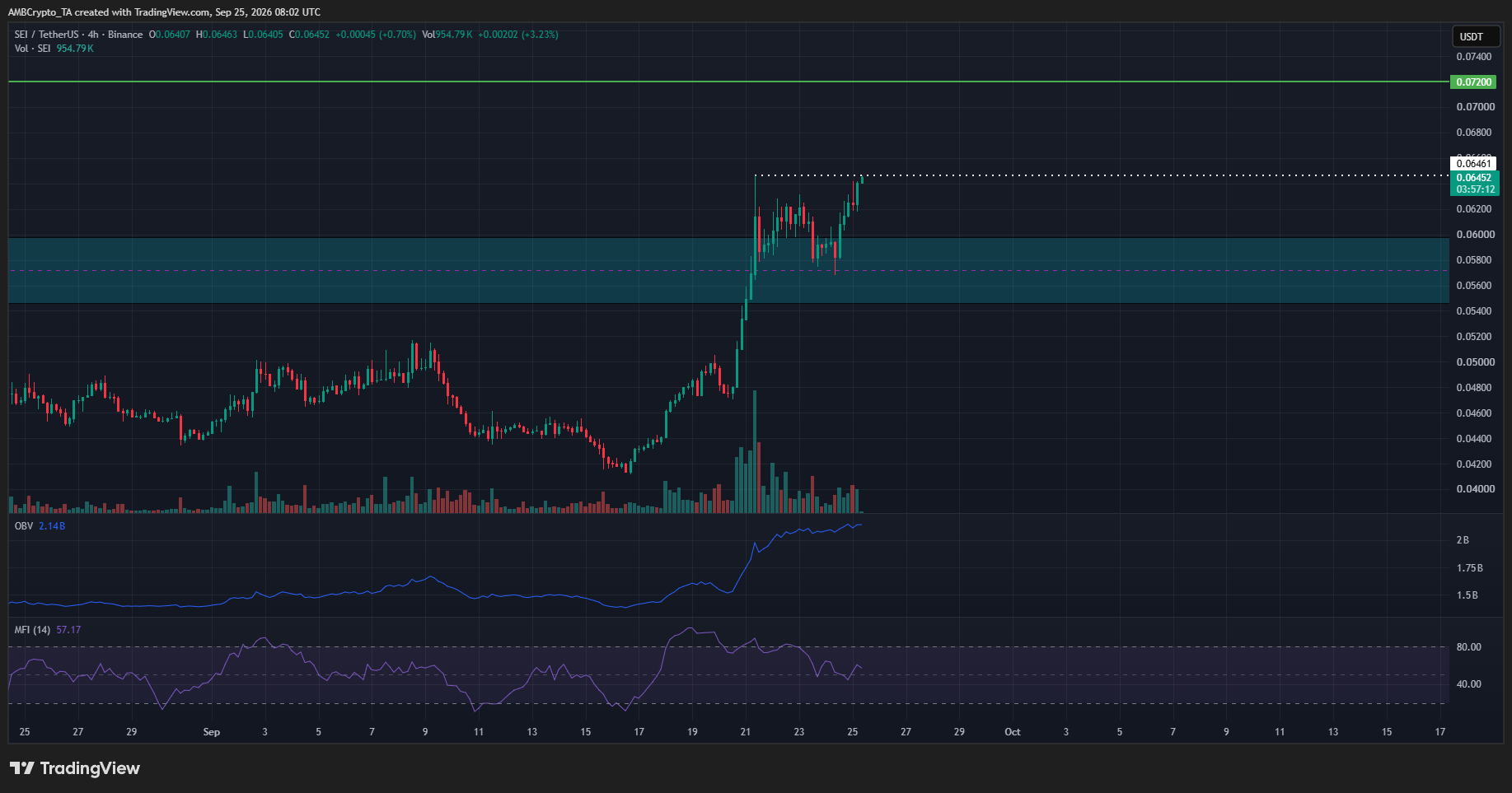Click the 80.00 level on MFI scale
This screenshot has height=793, width=1512.
(1468, 647)
